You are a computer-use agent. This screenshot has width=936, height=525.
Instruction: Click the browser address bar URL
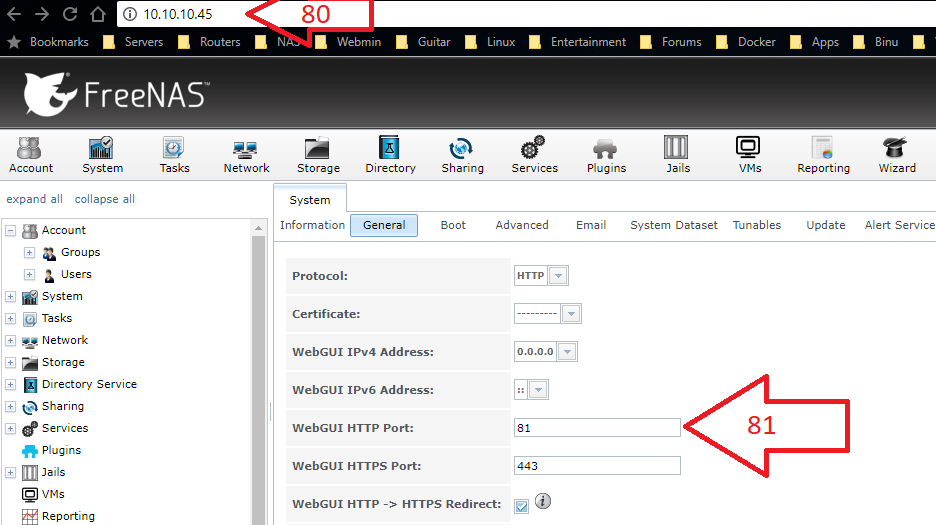[178, 14]
